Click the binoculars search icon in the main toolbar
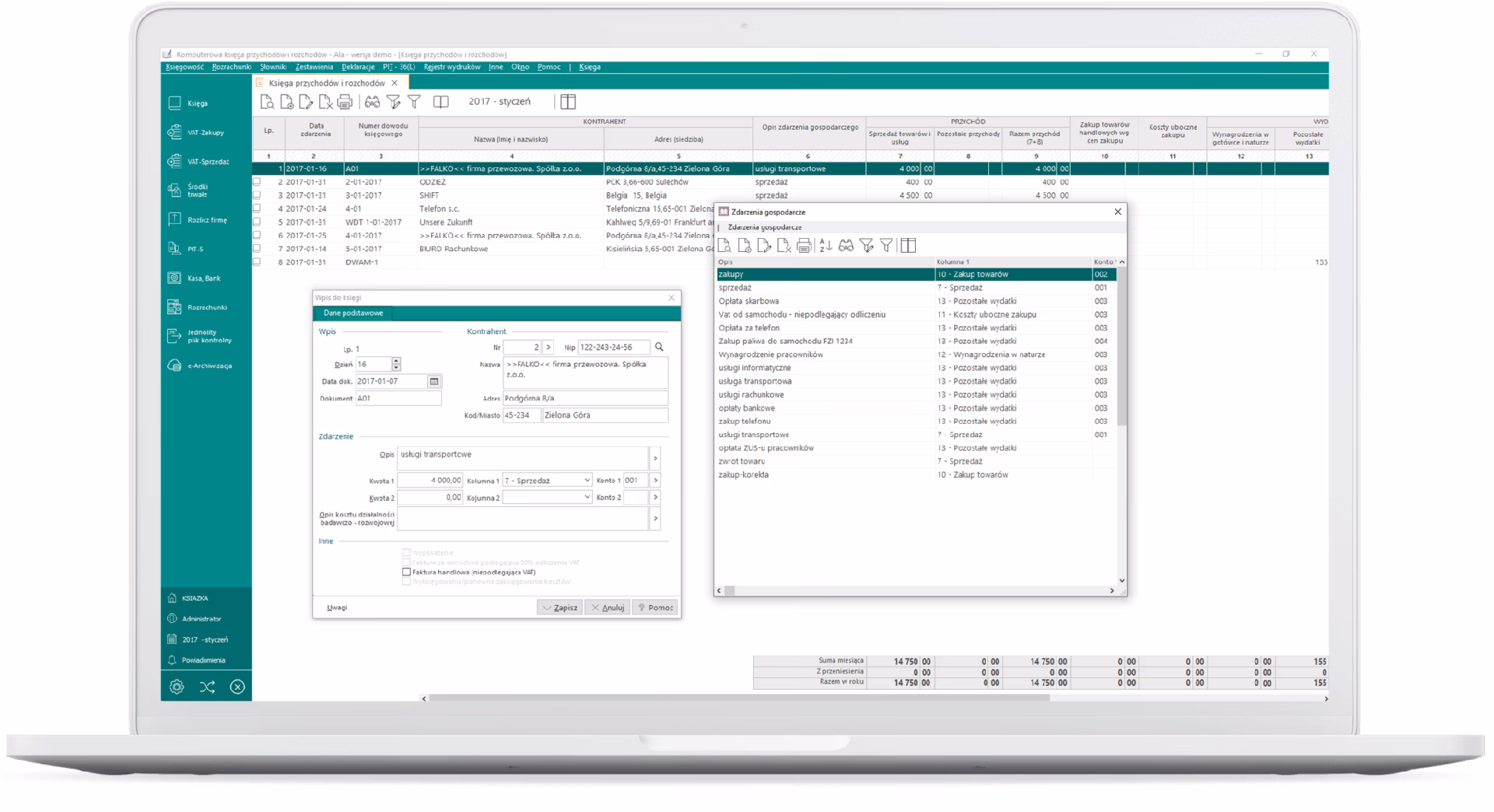Image resolution: width=1494 pixels, height=812 pixels. coord(372,103)
